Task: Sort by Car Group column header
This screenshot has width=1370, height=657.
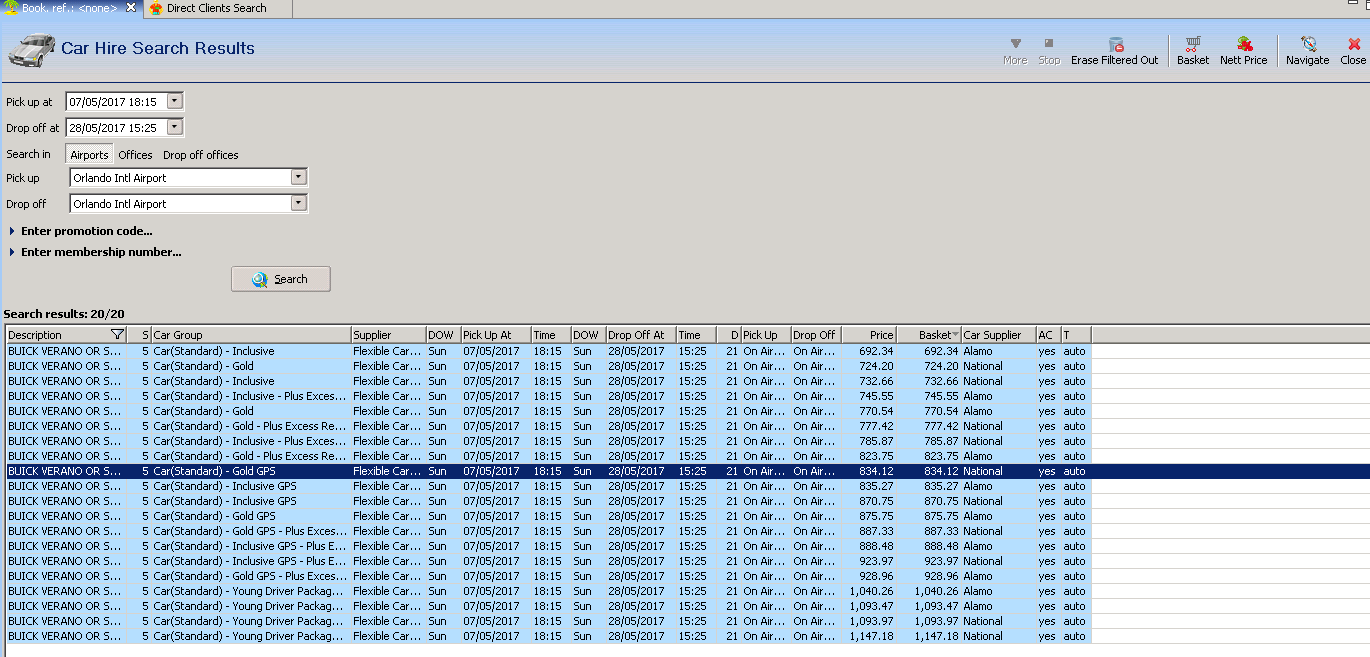Action: click(250, 335)
